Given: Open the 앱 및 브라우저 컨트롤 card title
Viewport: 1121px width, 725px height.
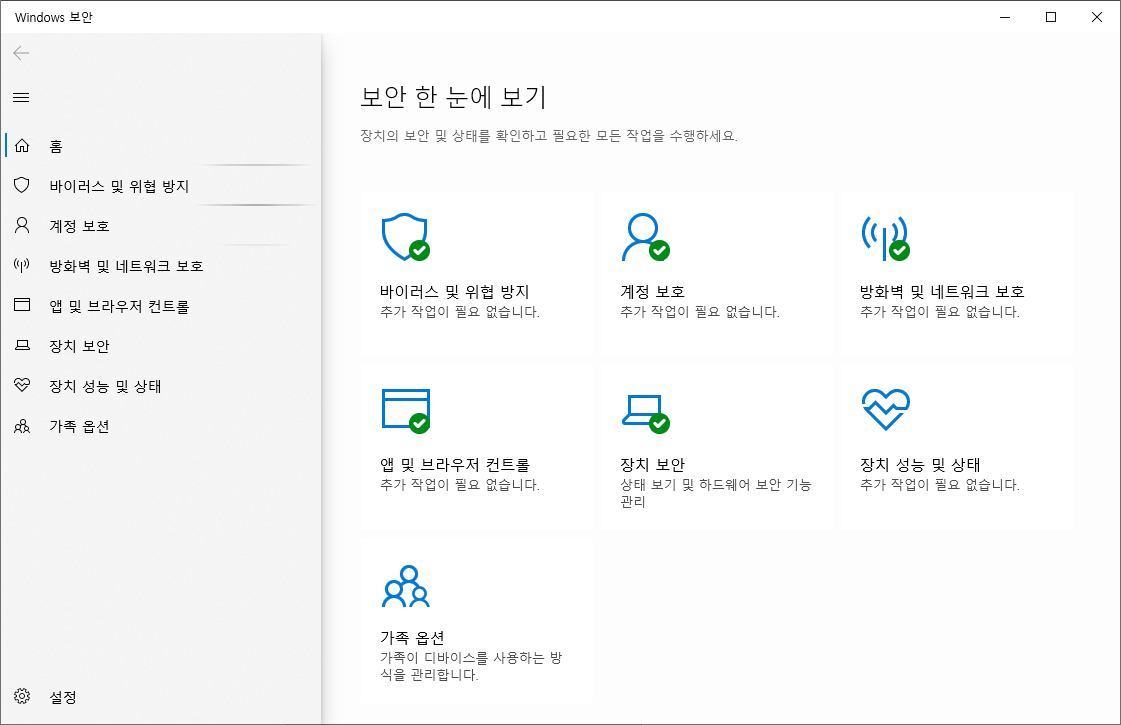Looking at the screenshot, I should pyautogui.click(x=455, y=465).
